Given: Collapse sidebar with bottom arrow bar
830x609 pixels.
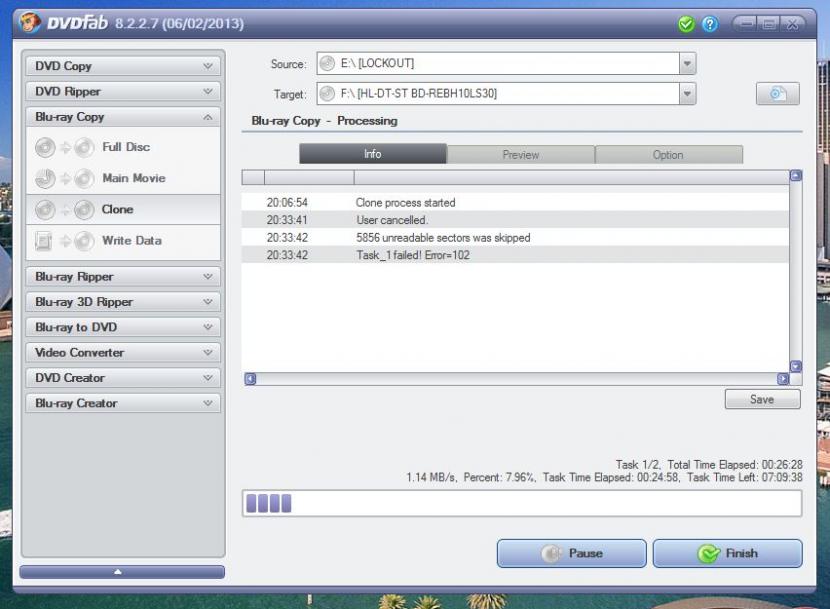Looking at the screenshot, I should [122, 572].
